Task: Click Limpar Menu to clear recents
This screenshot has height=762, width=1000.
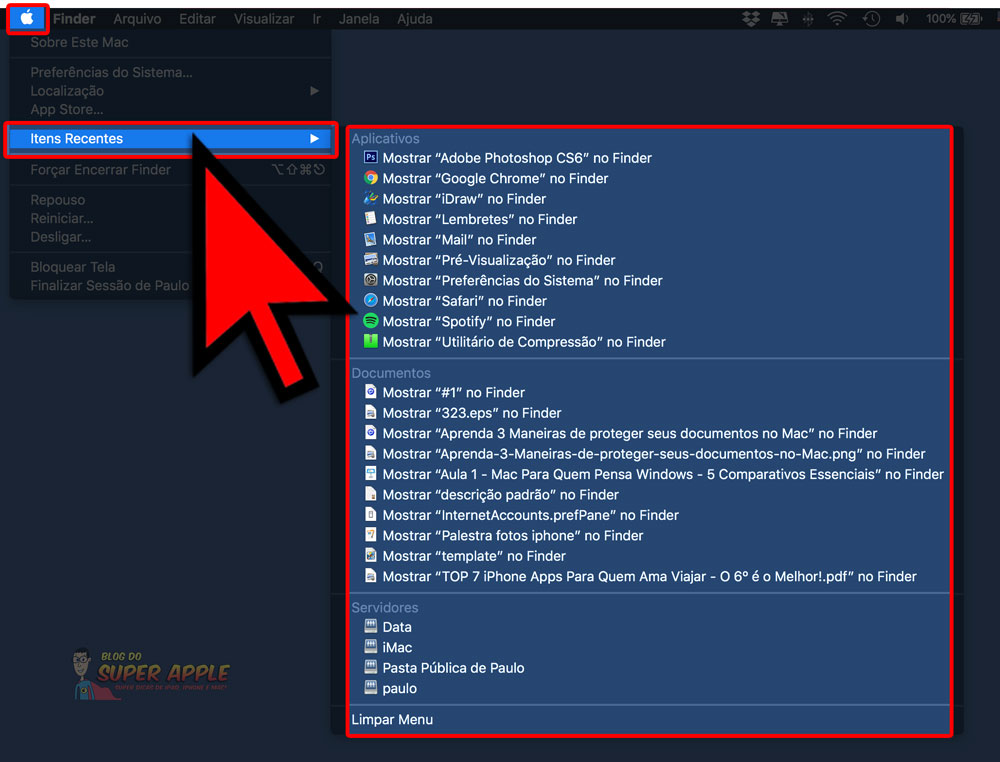Action: pyautogui.click(x=392, y=719)
